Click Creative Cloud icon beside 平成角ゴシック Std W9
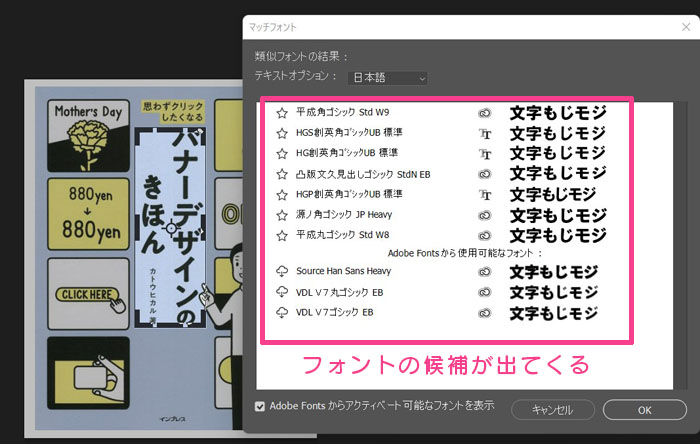The height and width of the screenshot is (444, 700). (485, 113)
